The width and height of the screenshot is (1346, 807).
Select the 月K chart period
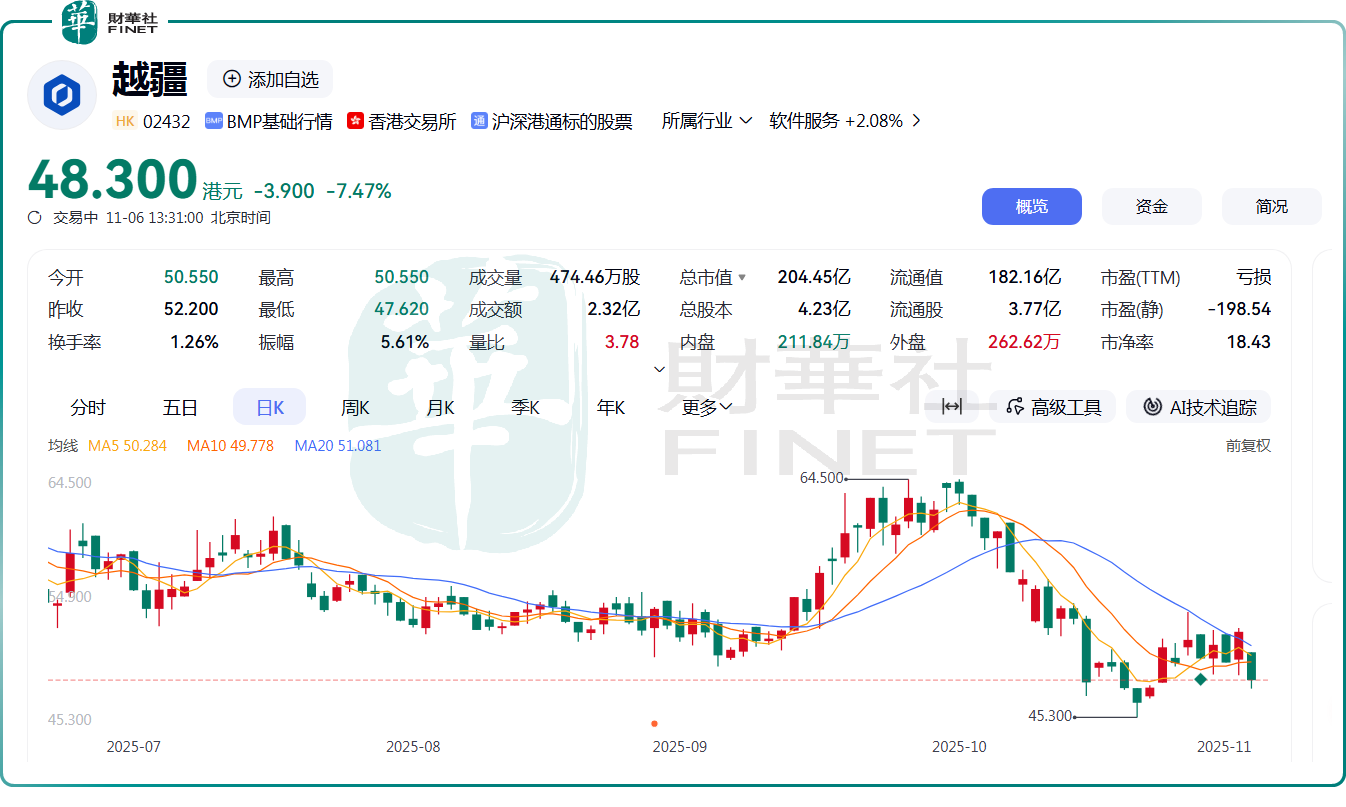click(x=440, y=407)
